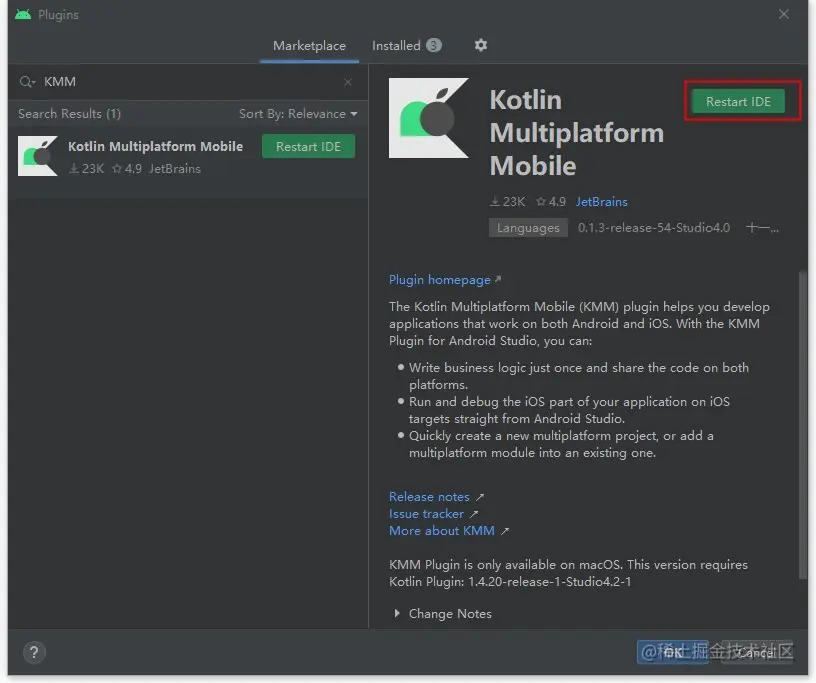
Task: Click the 23K downloads count in details
Action: click(508, 201)
